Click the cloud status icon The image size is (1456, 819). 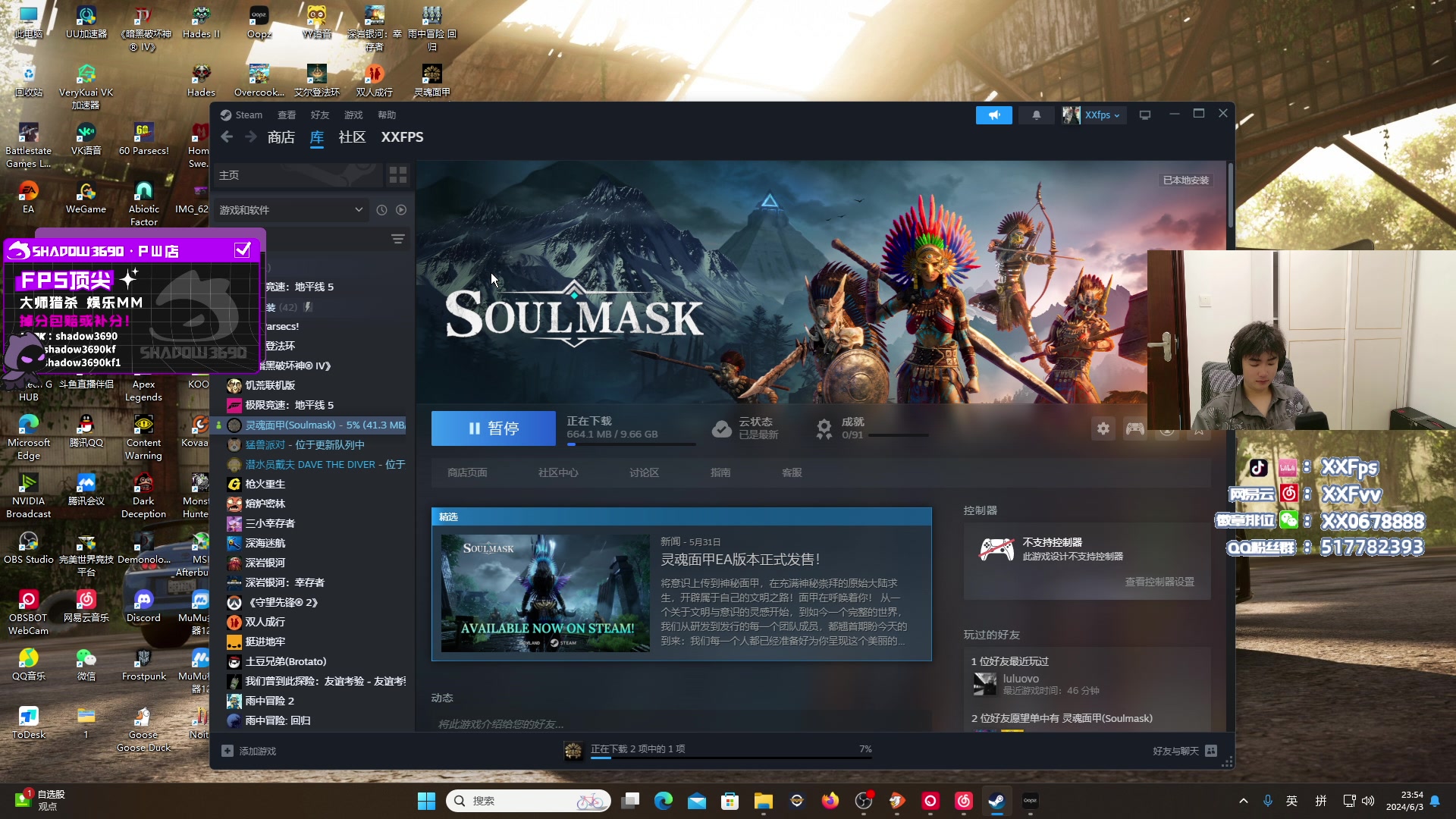[x=721, y=429]
